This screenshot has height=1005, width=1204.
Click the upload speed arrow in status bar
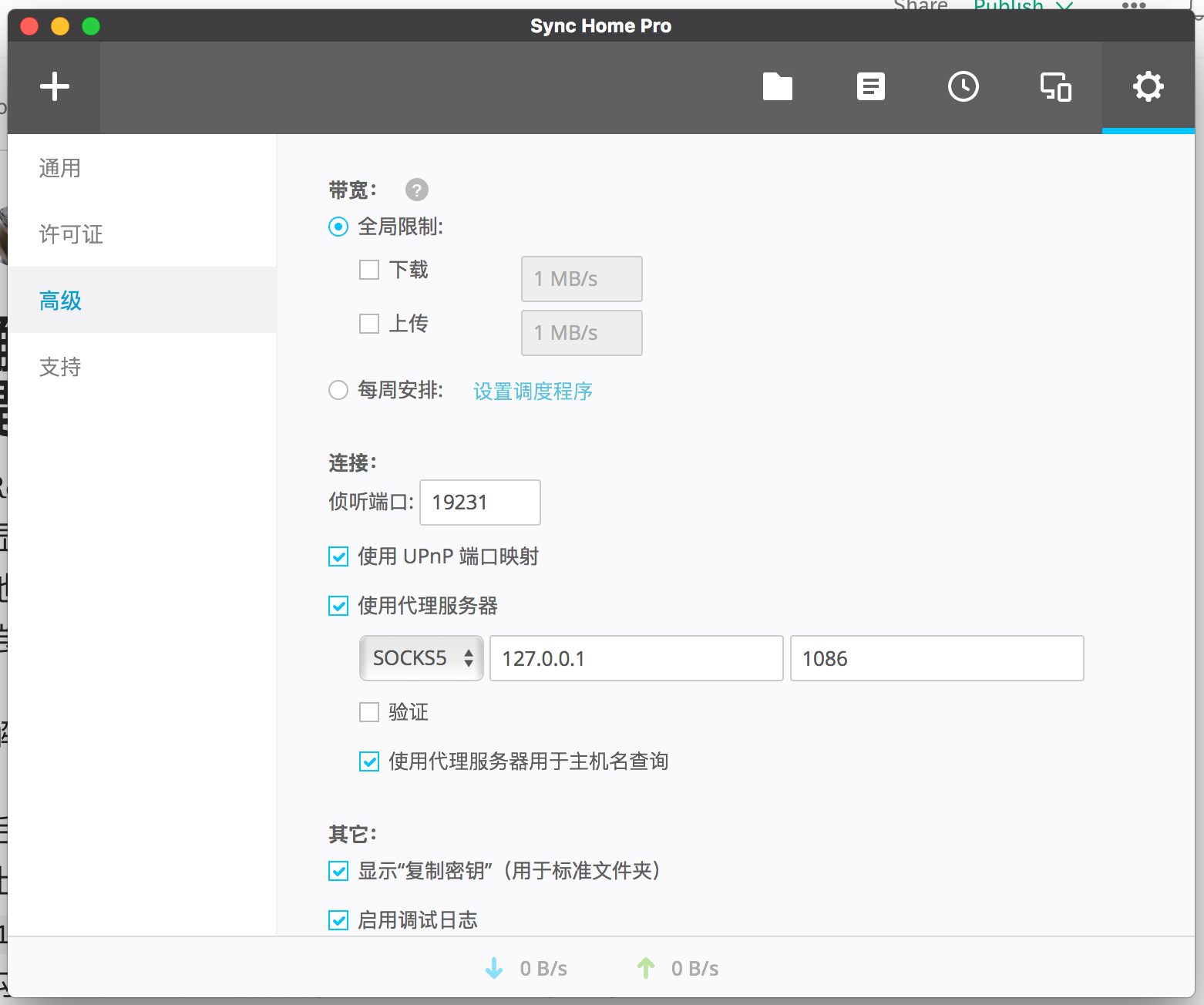point(646,968)
